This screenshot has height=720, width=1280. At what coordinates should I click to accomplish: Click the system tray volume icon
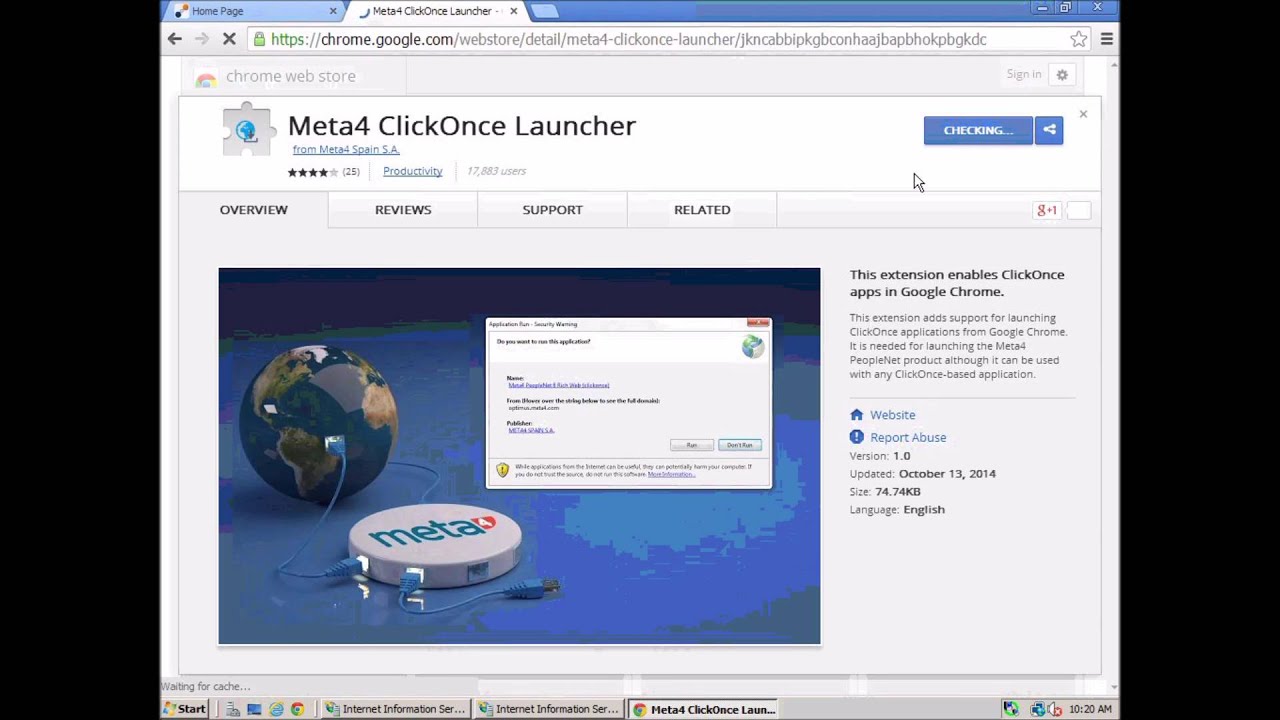pyautogui.click(x=1057, y=709)
